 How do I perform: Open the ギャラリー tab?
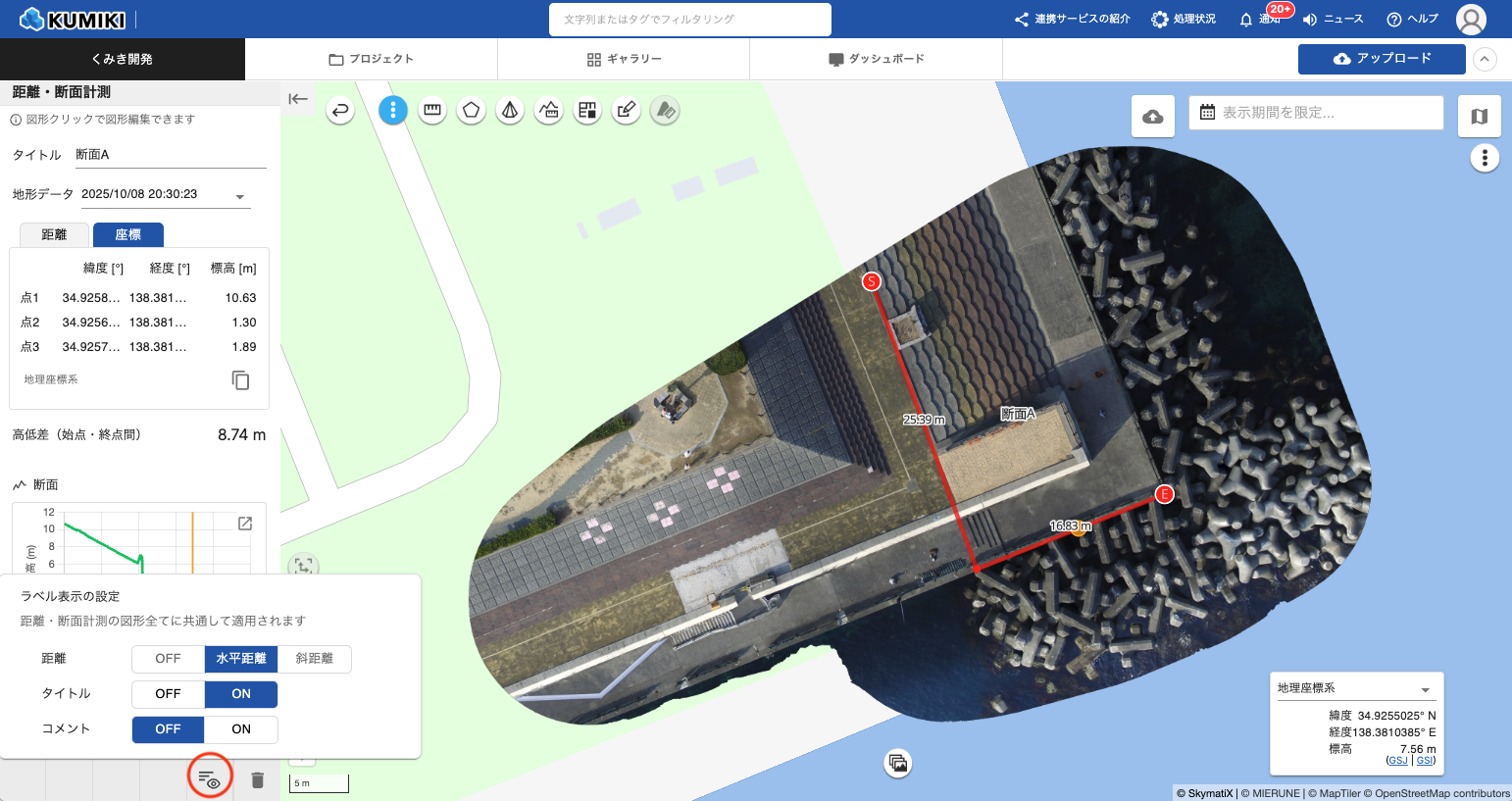point(624,59)
